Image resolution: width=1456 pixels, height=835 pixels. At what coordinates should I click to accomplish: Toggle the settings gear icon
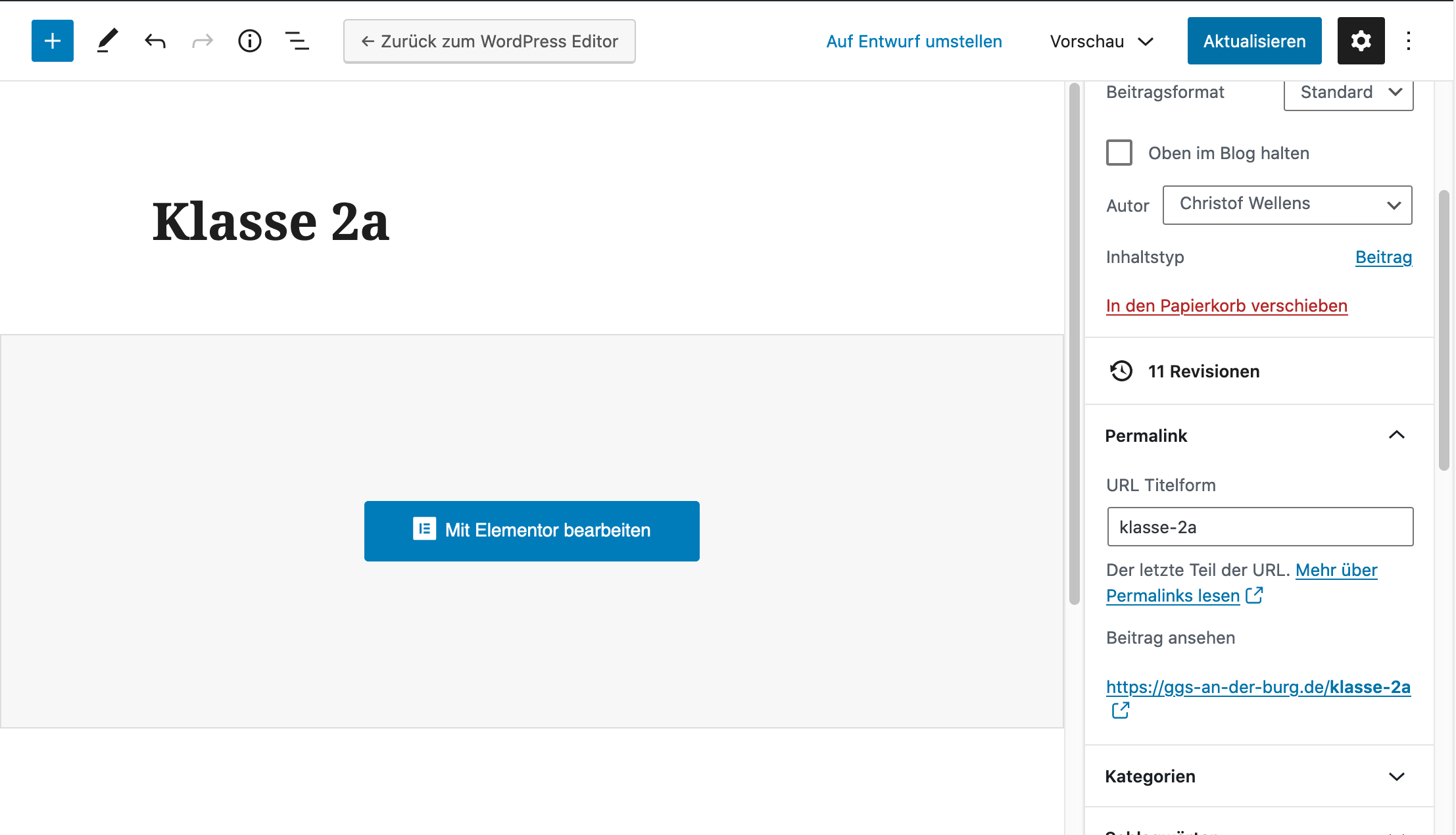coord(1361,41)
